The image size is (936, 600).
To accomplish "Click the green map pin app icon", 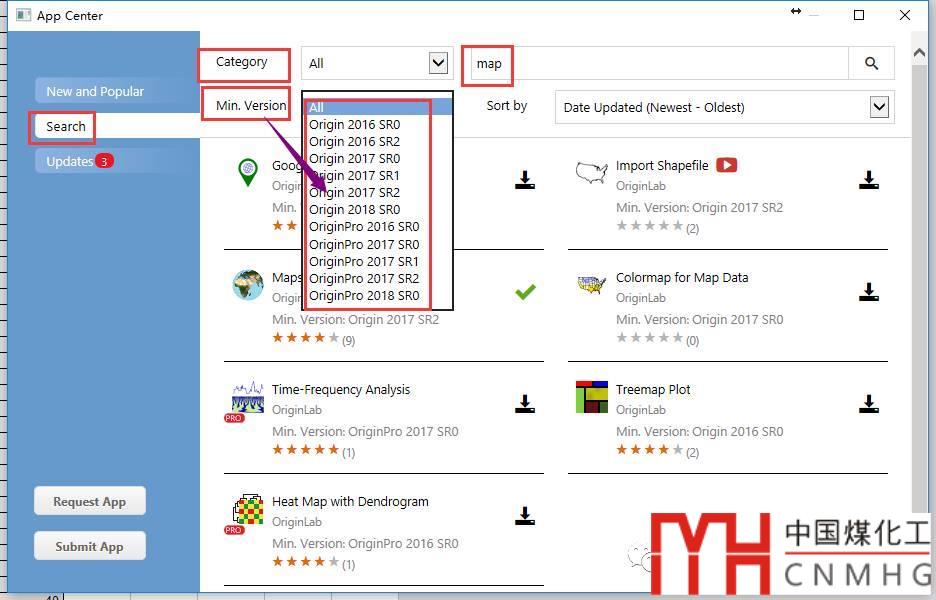I will pos(248,172).
